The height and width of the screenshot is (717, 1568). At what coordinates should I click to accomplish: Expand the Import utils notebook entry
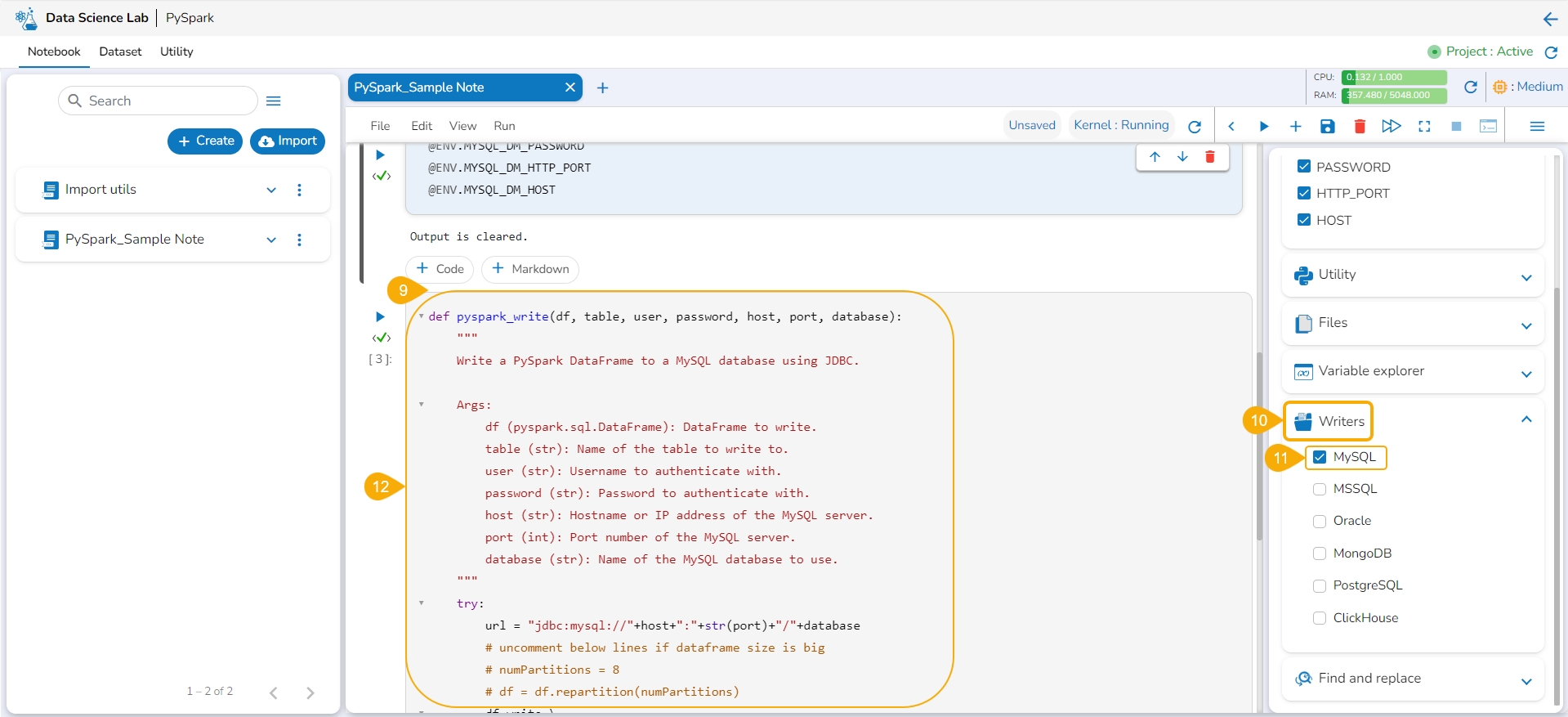271,190
